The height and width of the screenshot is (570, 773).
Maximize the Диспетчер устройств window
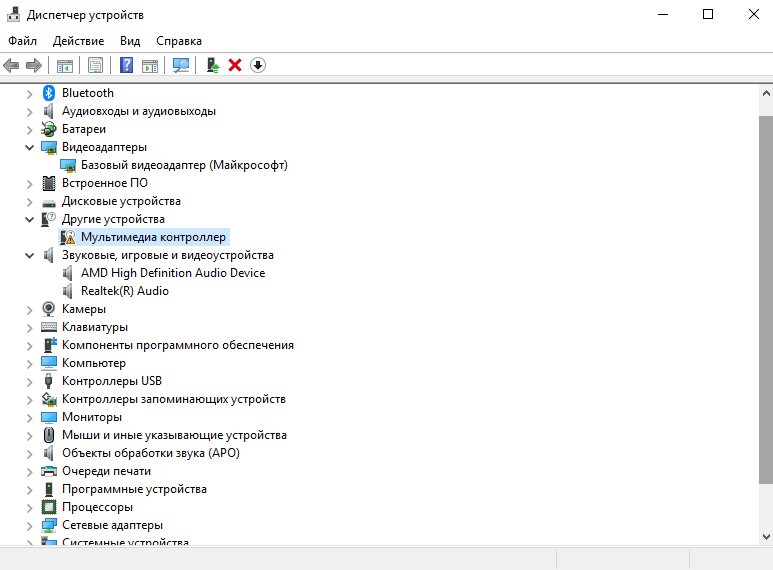[x=708, y=14]
